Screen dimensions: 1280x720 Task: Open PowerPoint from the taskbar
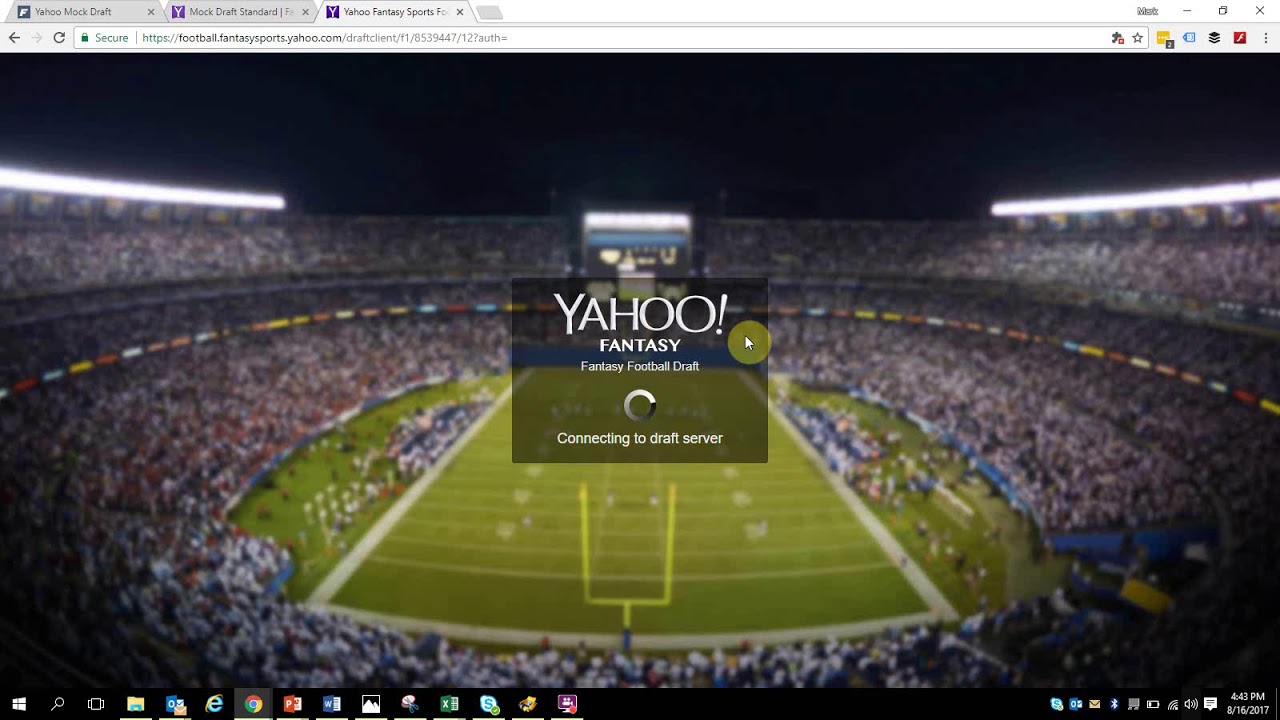click(x=292, y=704)
